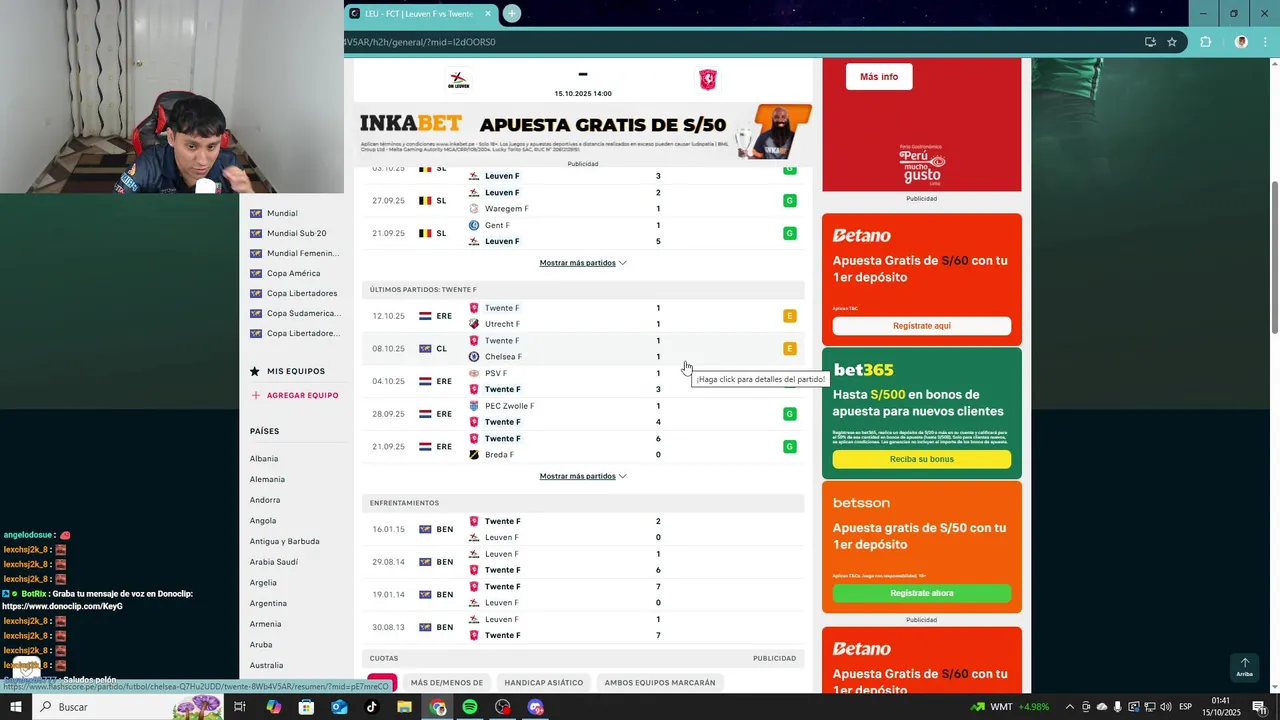Image resolution: width=1280 pixels, height=720 pixels.
Task: Click the win badge on 21.09.25 Twente match
Action: [789, 446]
